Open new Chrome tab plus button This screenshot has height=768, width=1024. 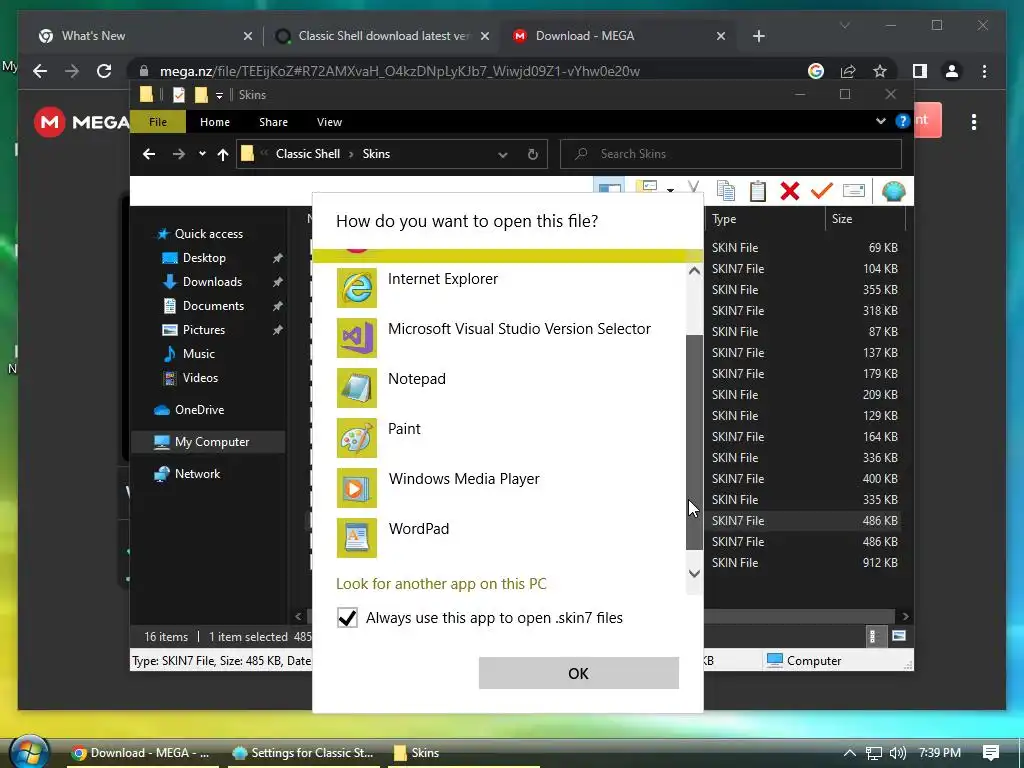click(x=758, y=36)
